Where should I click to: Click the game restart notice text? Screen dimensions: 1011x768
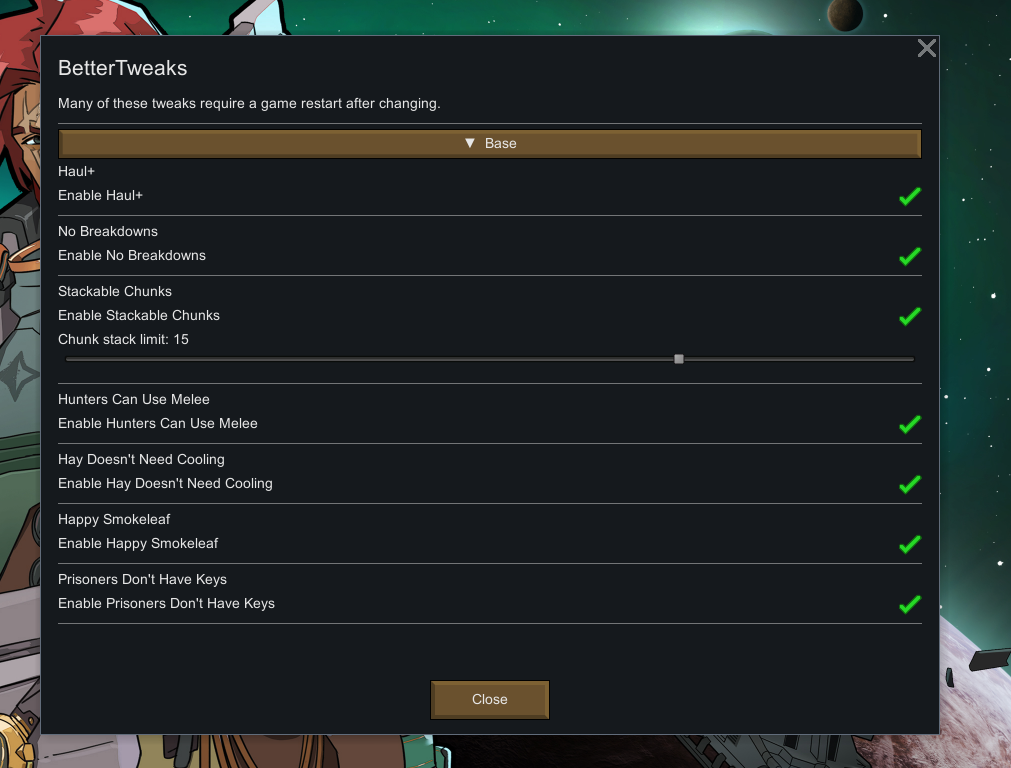tap(249, 104)
